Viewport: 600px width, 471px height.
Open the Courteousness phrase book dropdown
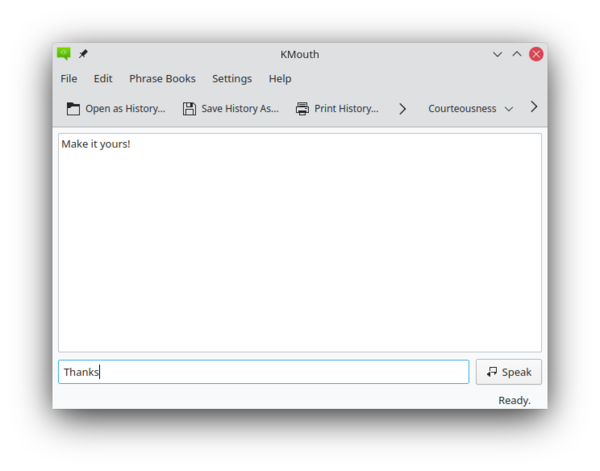tap(470, 108)
